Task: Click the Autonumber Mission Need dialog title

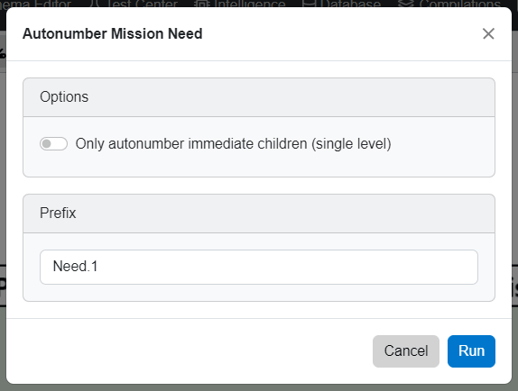Action: (x=112, y=34)
